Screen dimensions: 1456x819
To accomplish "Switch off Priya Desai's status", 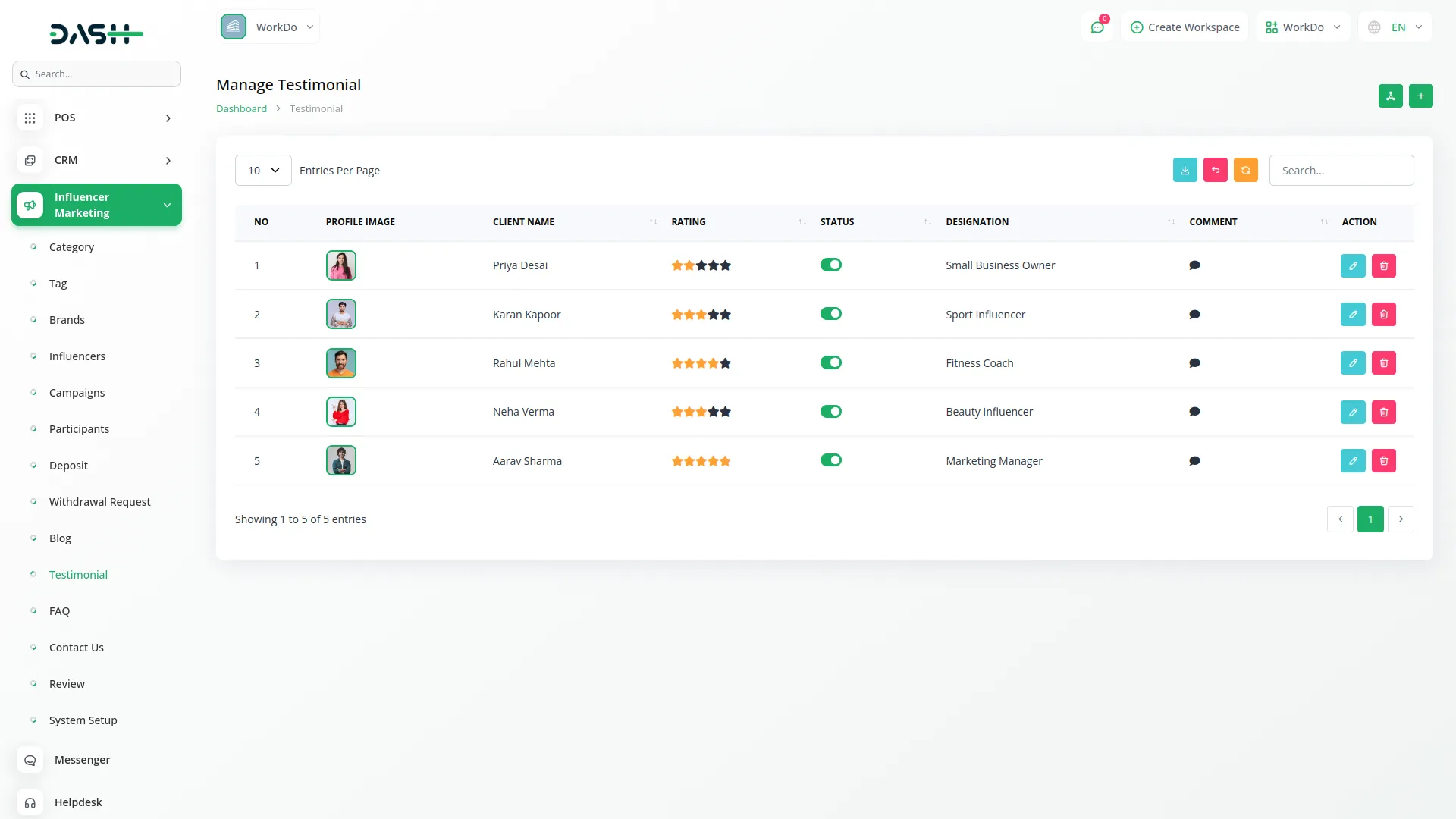I will [x=830, y=265].
